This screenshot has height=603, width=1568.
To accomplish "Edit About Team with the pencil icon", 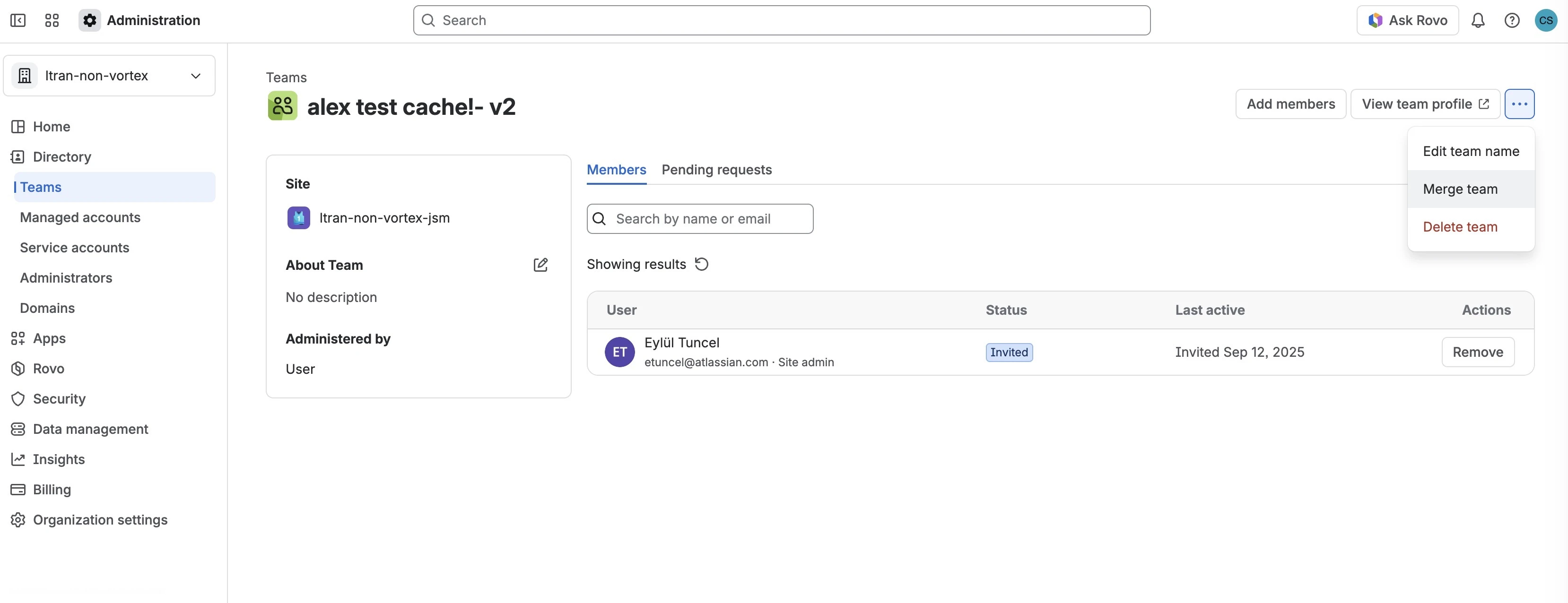I will 540,265.
